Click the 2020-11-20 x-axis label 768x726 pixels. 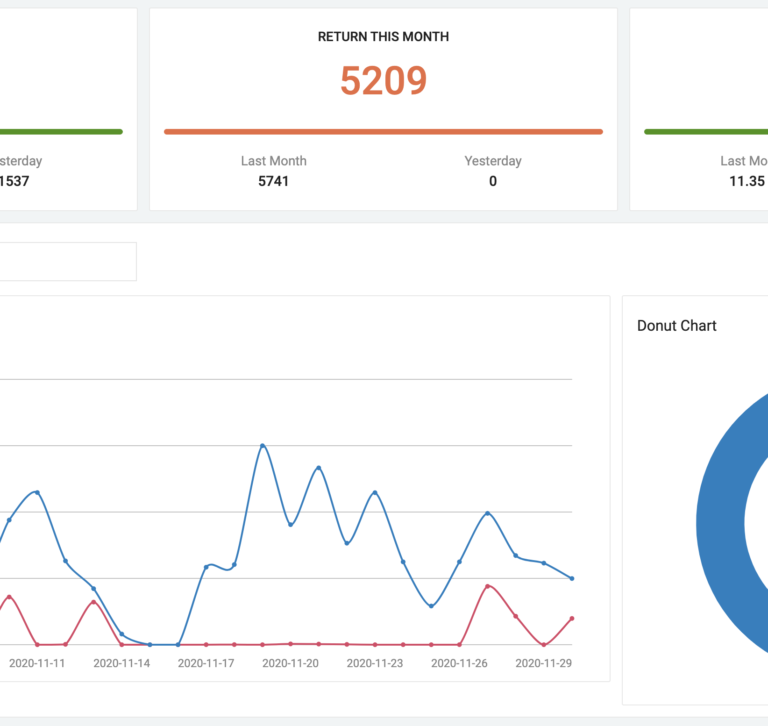tap(290, 663)
